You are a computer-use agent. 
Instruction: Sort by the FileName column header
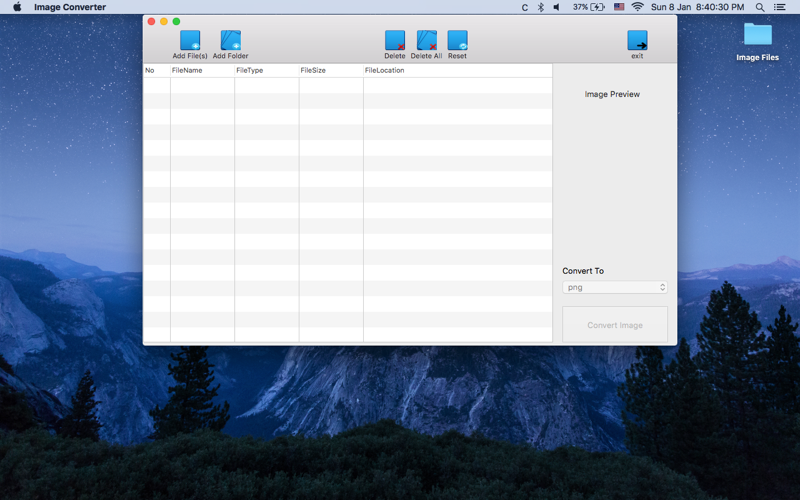click(203, 70)
